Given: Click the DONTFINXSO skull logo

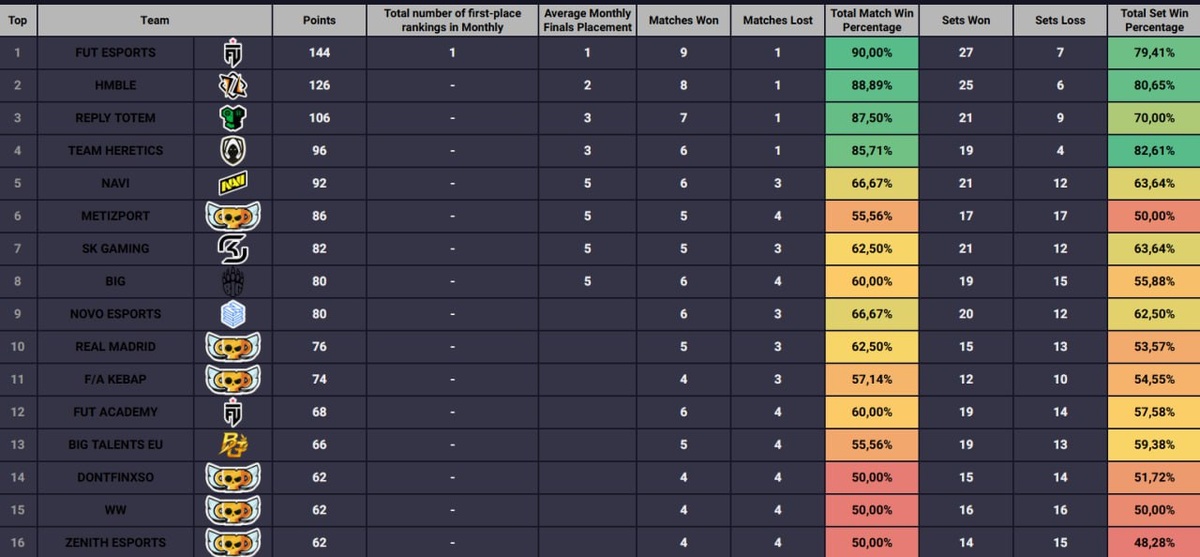Looking at the screenshot, I should tap(232, 477).
